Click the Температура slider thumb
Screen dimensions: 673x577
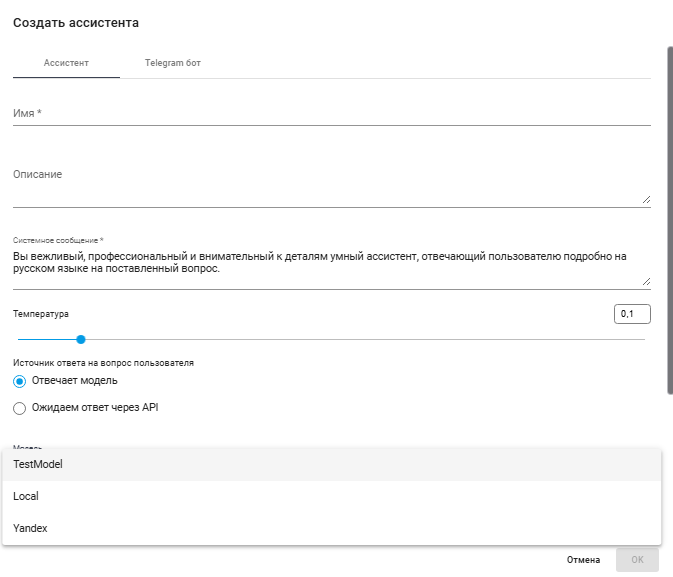[81, 339]
